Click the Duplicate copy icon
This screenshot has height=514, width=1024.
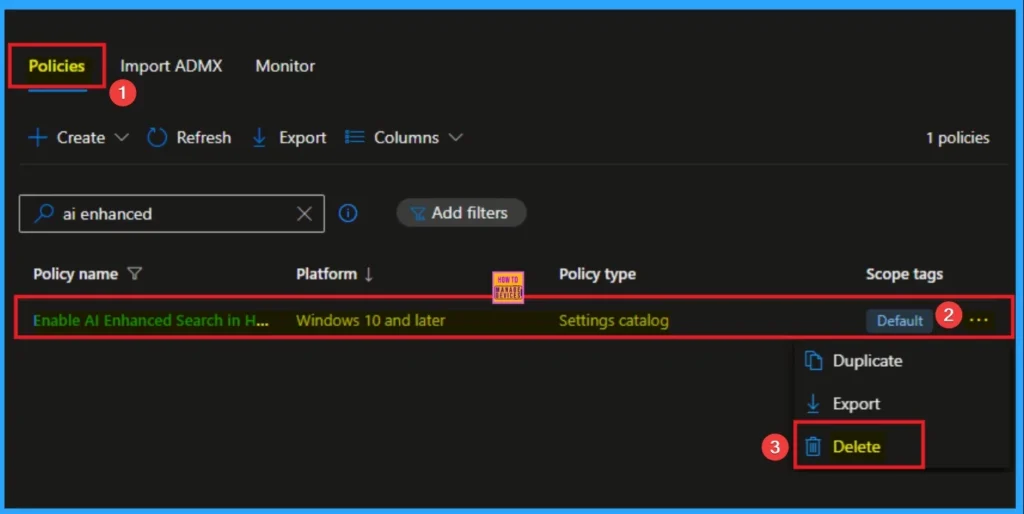(x=813, y=361)
